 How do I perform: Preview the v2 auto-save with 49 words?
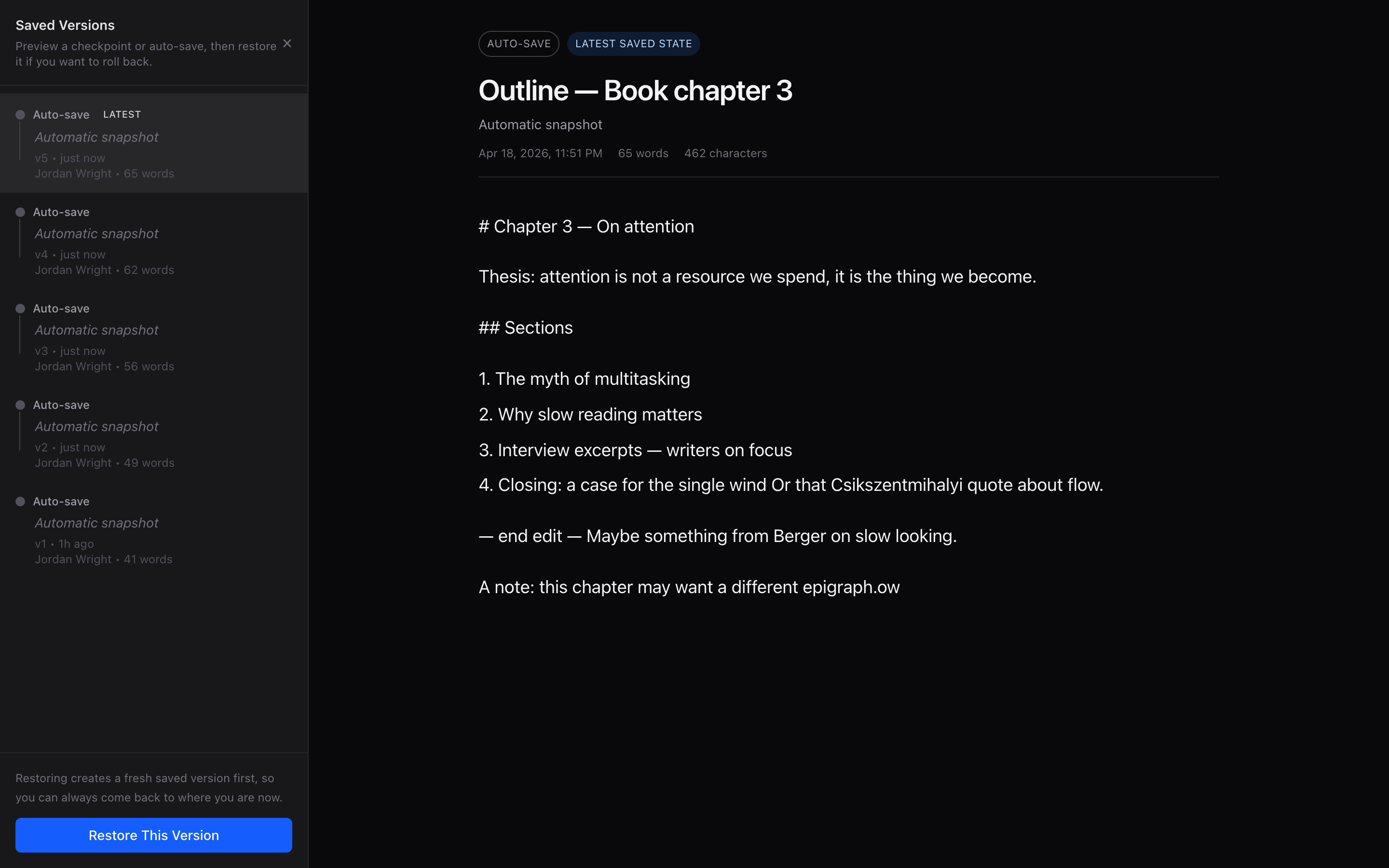pos(153,434)
